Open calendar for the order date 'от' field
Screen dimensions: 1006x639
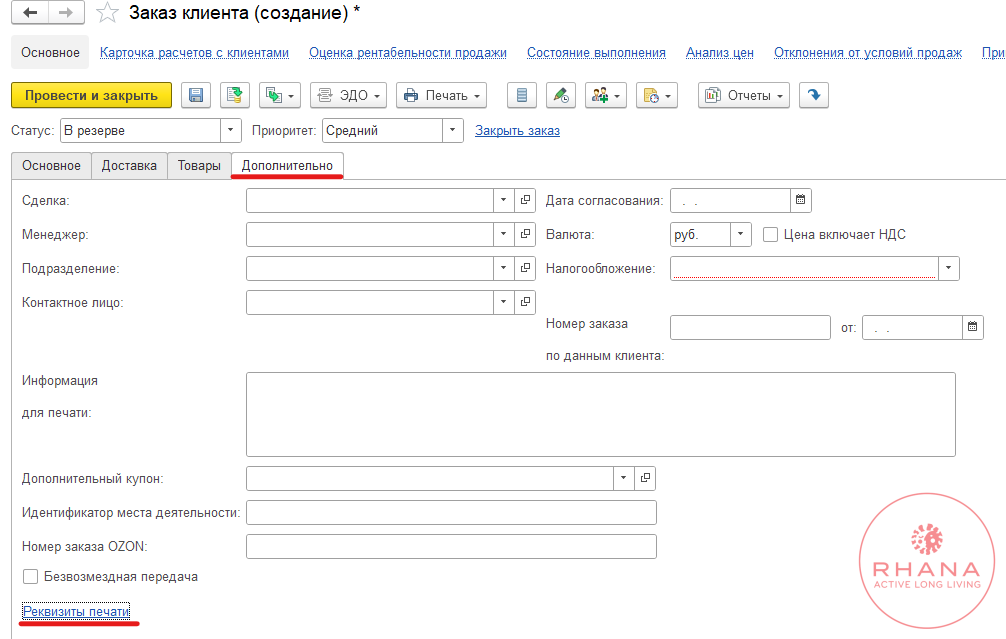point(973,327)
